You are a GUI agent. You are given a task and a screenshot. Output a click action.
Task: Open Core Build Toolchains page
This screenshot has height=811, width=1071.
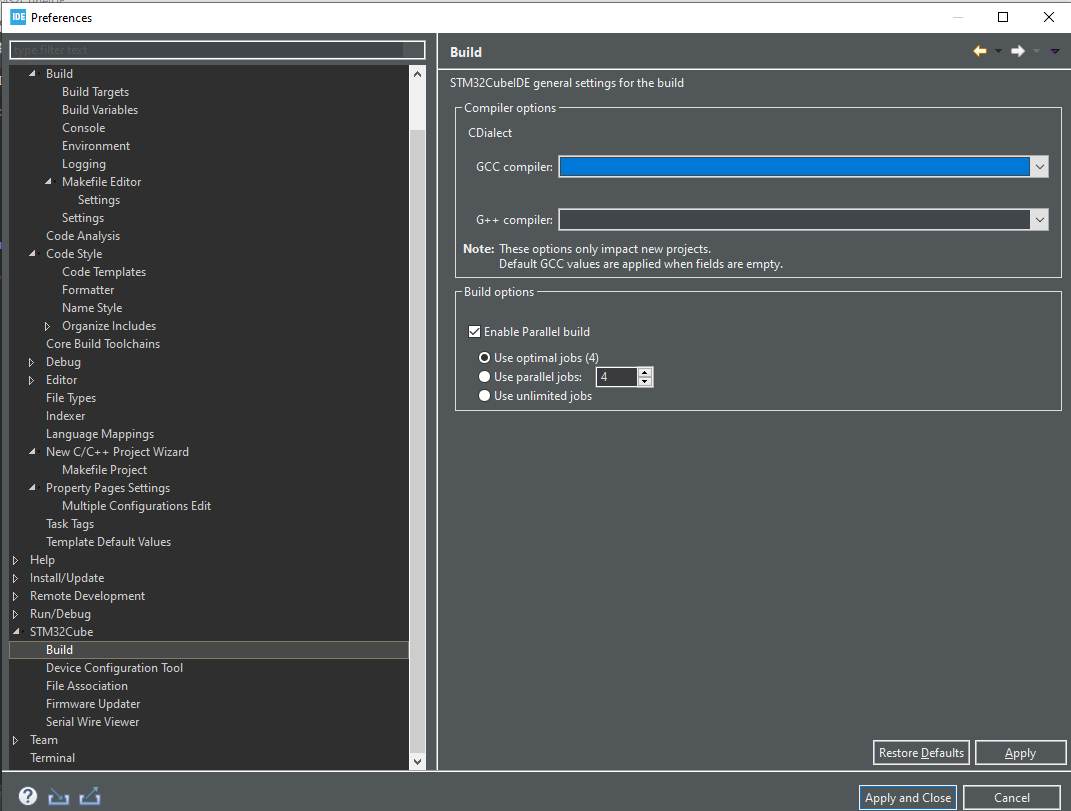[102, 344]
